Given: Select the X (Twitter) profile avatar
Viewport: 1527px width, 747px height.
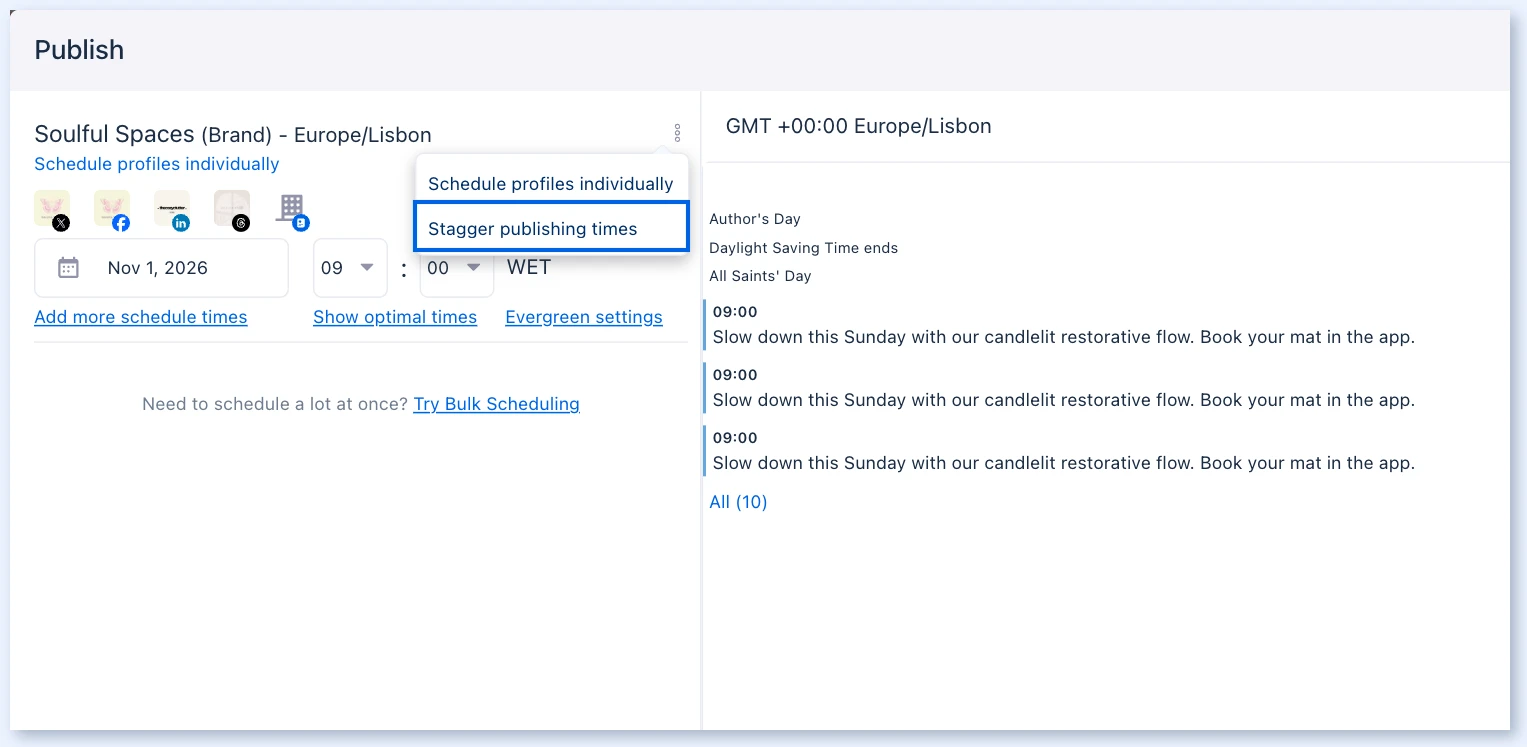Looking at the screenshot, I should 53,210.
